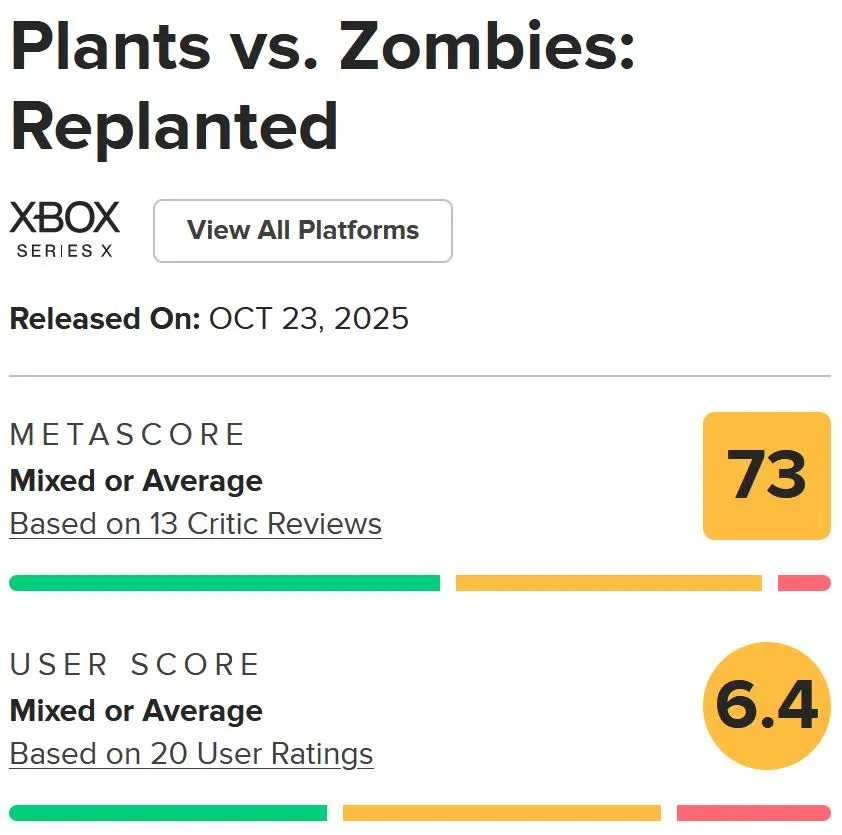The width and height of the screenshot is (842, 835).
Task: Click the Xbox Series X logo
Action: click(x=65, y=230)
